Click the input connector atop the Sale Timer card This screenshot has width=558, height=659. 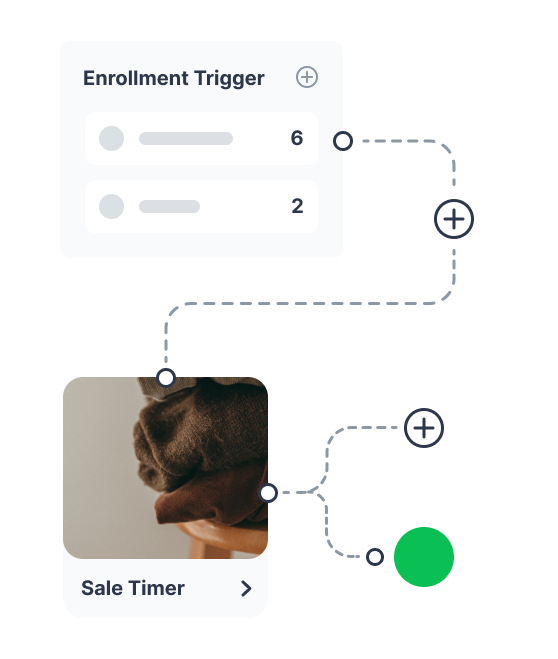tap(166, 377)
